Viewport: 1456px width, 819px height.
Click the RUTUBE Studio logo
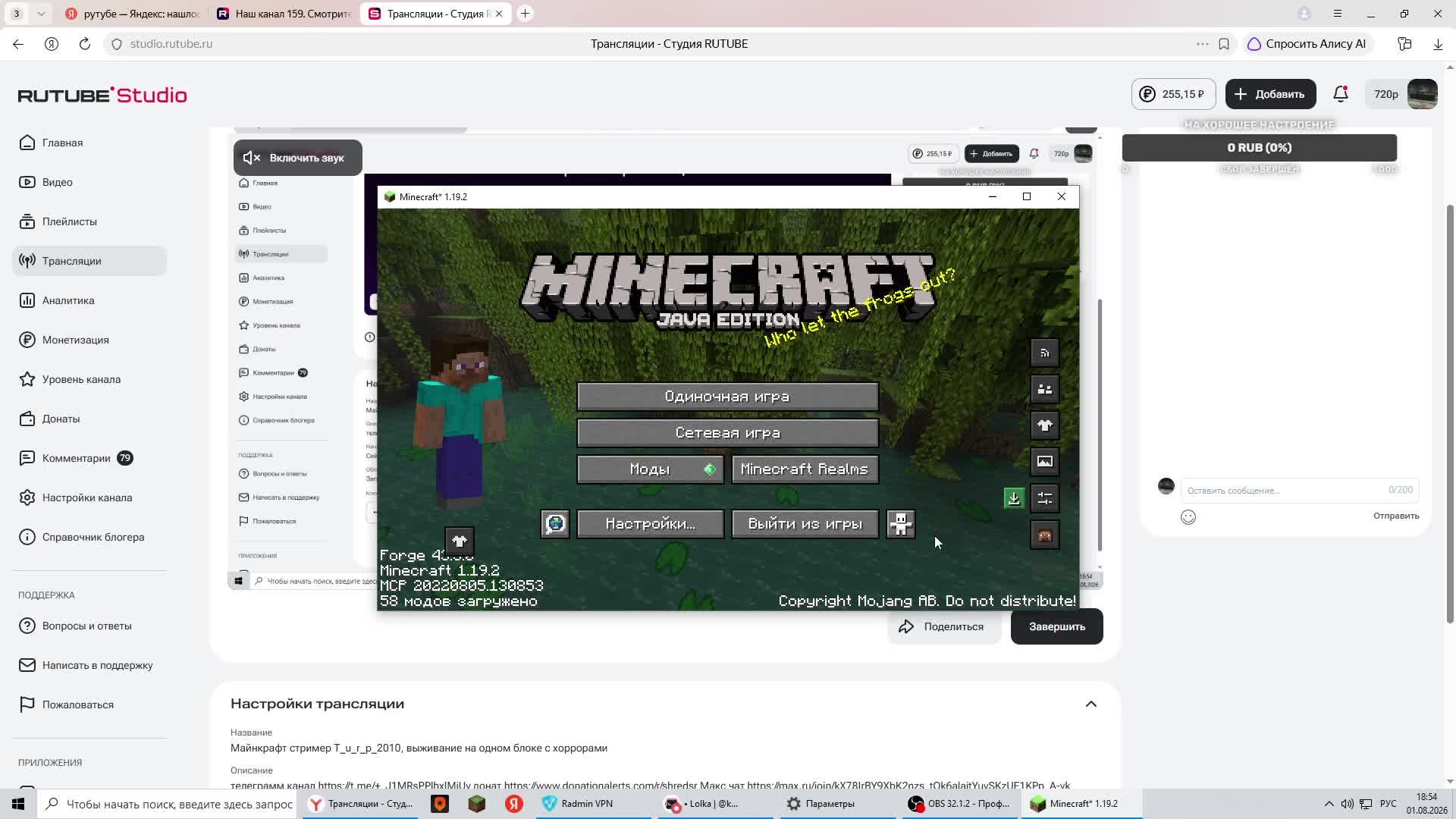pos(102,95)
